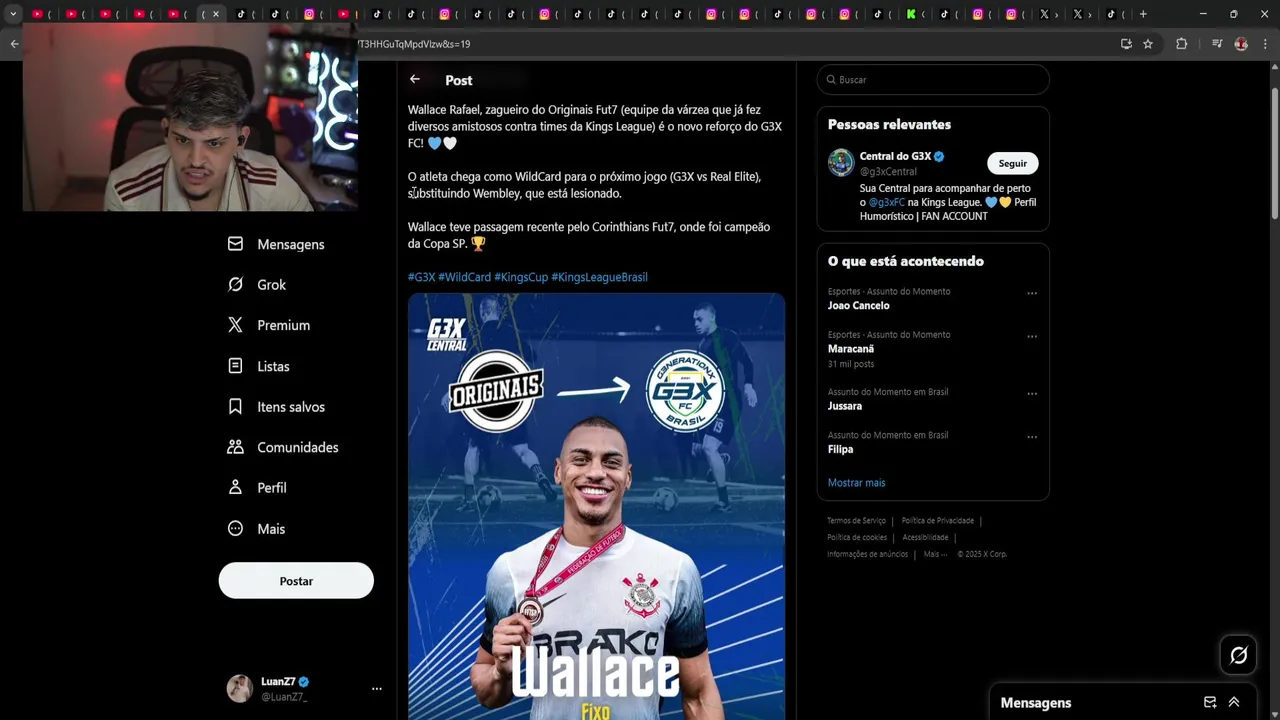1280x720 pixels.
Task: Go back using the Post back arrow
Action: (415, 79)
